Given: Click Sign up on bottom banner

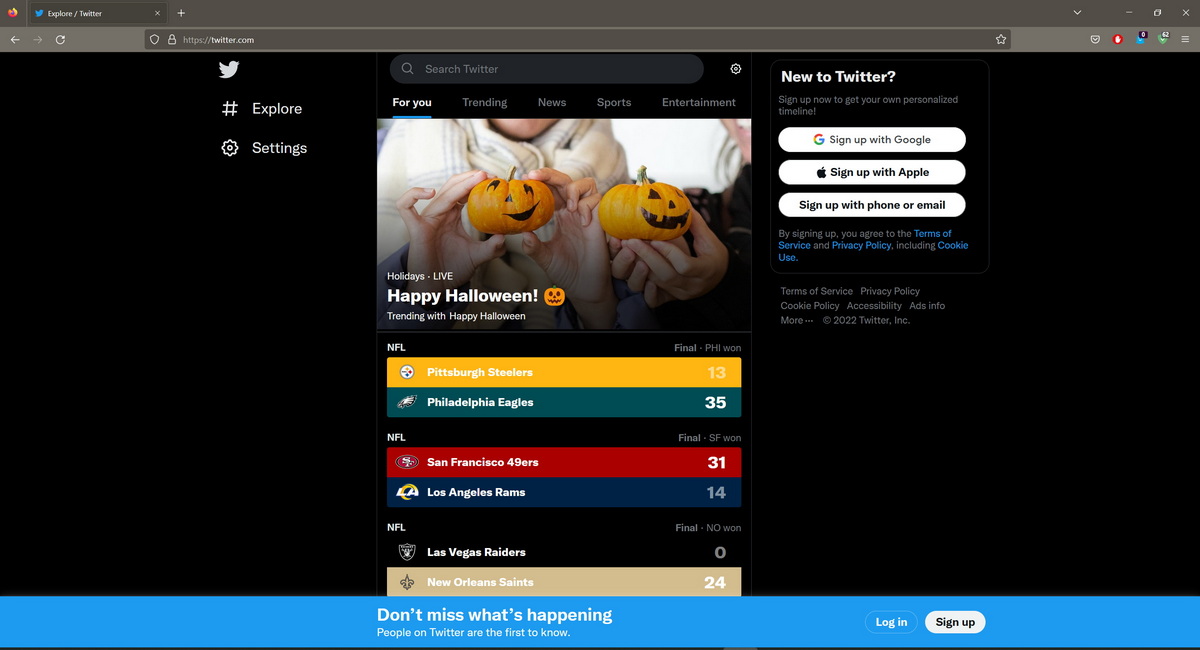Looking at the screenshot, I should [955, 622].
